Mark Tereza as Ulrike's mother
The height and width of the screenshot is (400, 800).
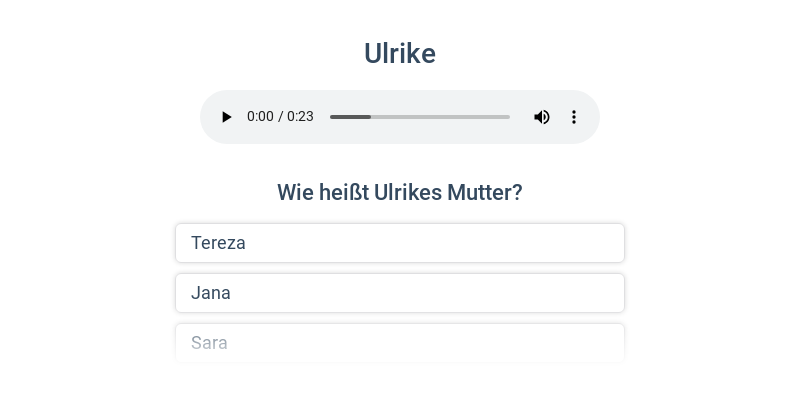click(400, 243)
